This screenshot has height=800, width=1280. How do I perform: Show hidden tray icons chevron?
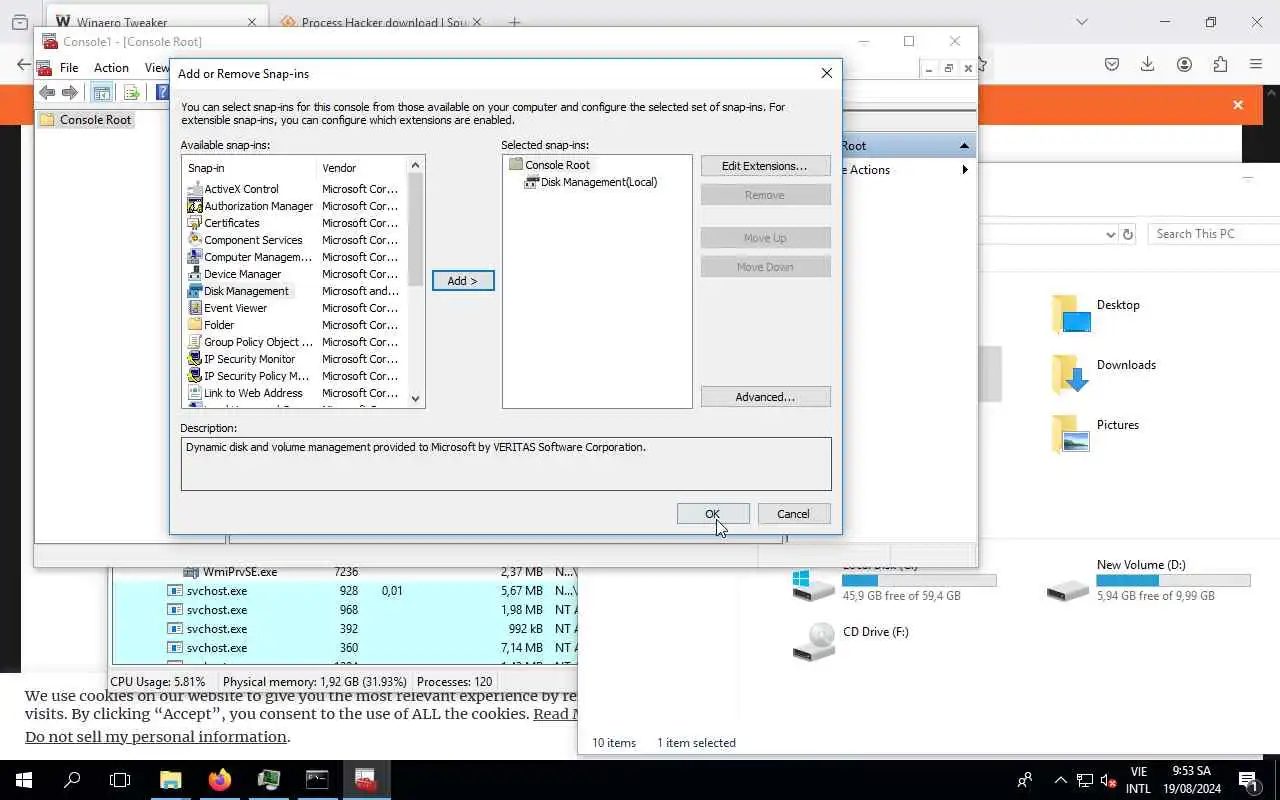pos(1060,780)
